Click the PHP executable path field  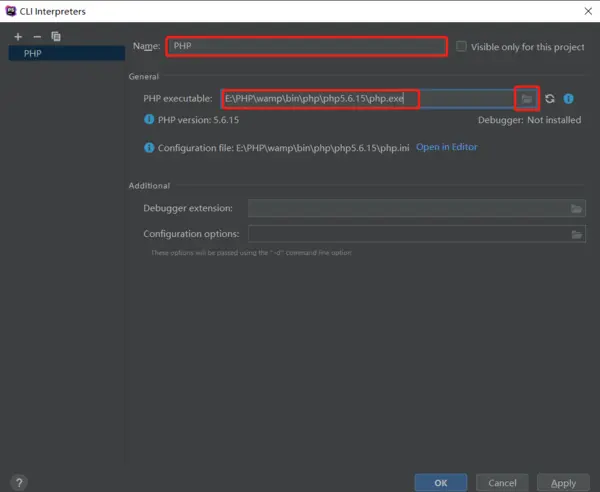(x=367, y=99)
